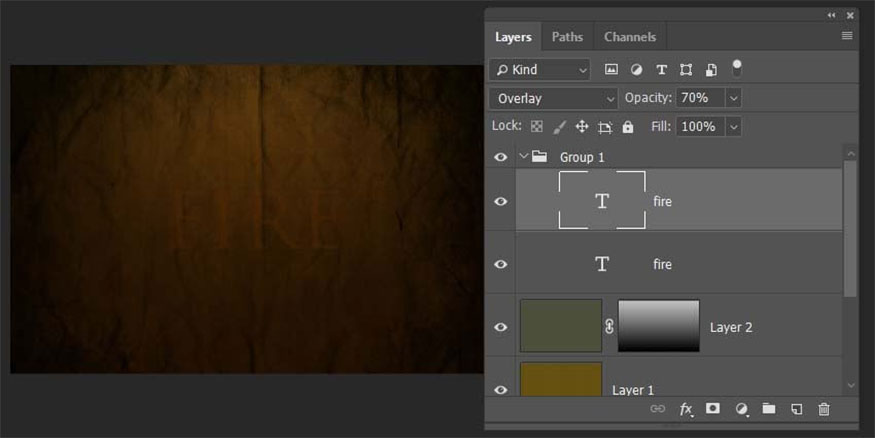This screenshot has height=438, width=875.
Task: Select the Layer 2 gradient mask thumbnail
Action: pyautogui.click(x=658, y=326)
